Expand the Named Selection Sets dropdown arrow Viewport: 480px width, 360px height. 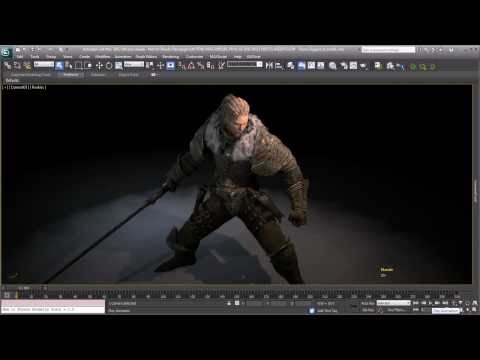click(259, 64)
